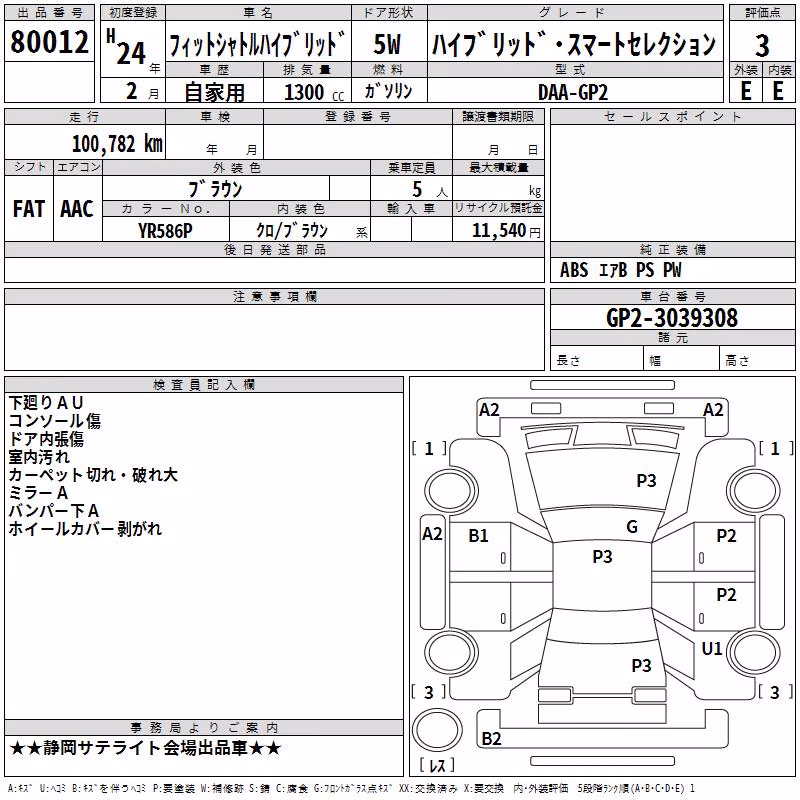Click inspector note 下廻りAU
Image resolution: width=800 pixels, height=800 pixels.
click(46, 403)
